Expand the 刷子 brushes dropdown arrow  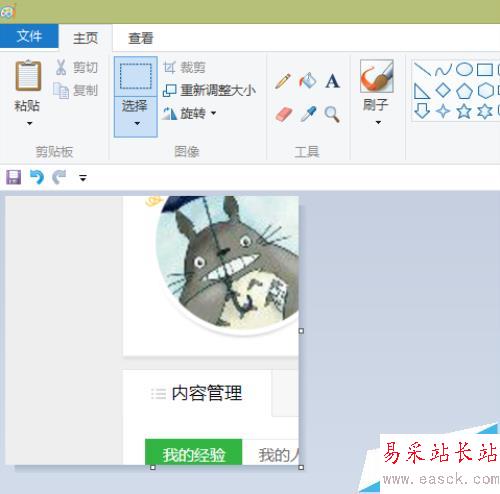pyautogui.click(x=378, y=122)
